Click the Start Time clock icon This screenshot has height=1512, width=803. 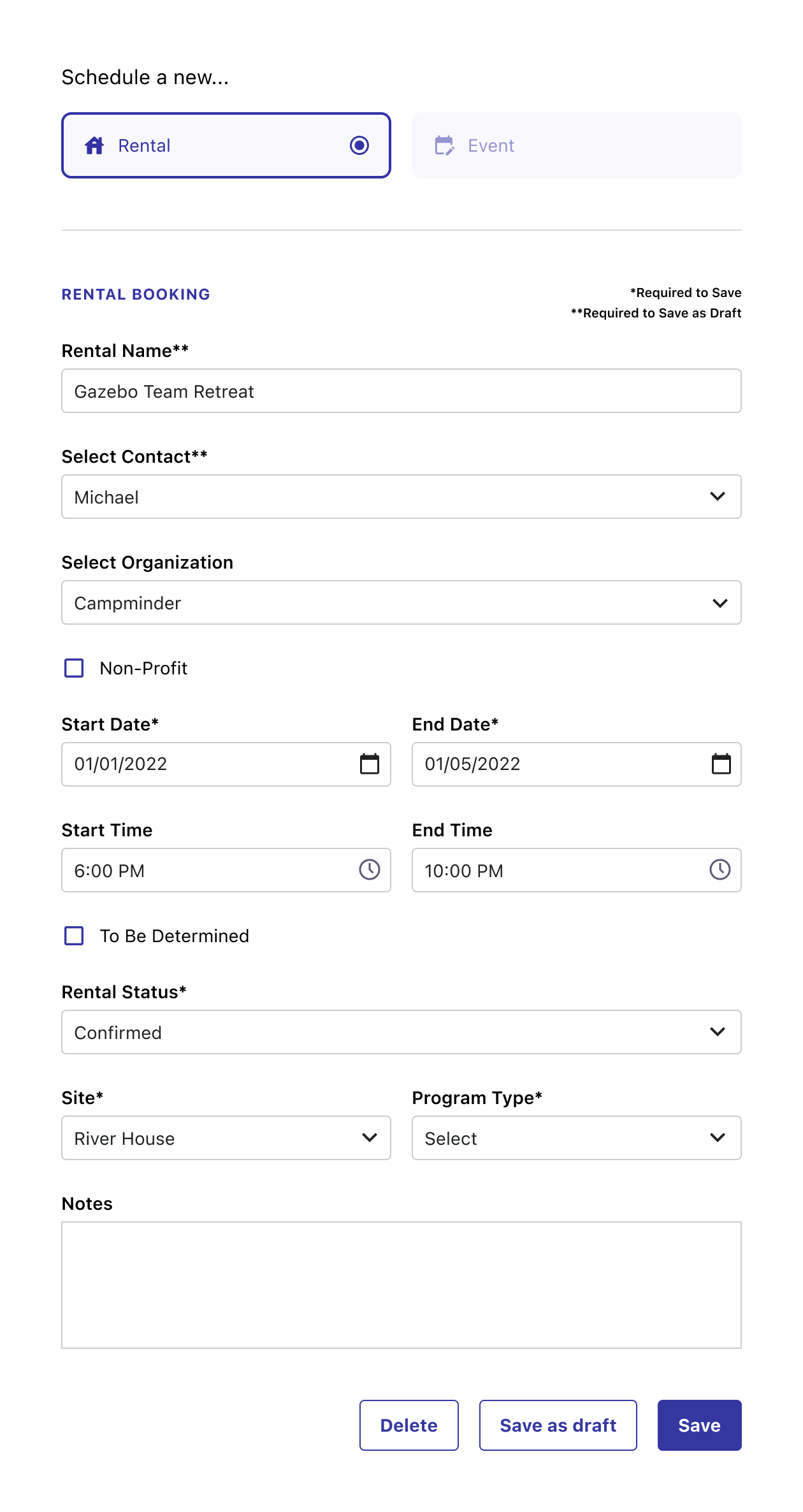coord(370,869)
